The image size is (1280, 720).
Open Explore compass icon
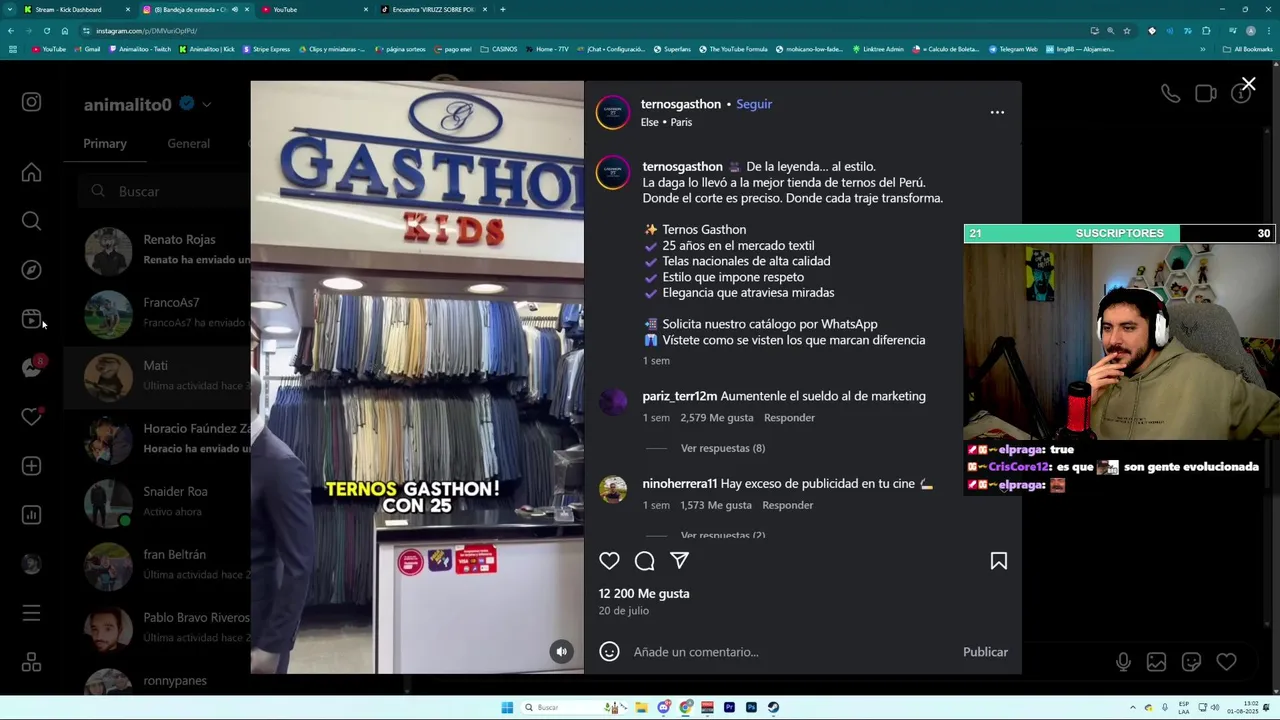click(31, 270)
